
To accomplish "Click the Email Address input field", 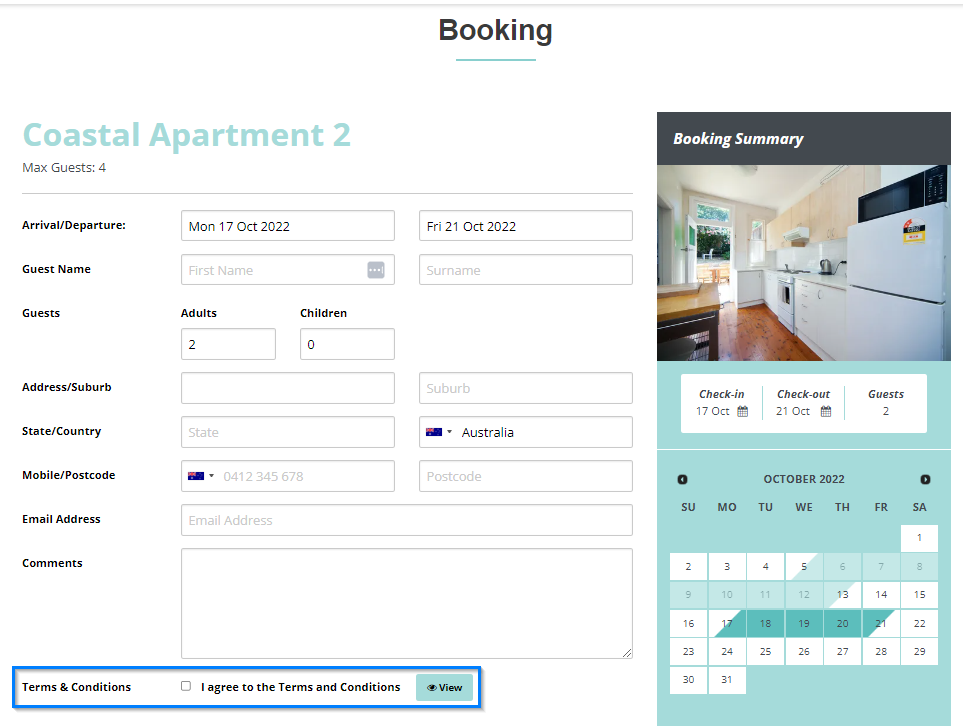I will 406,520.
